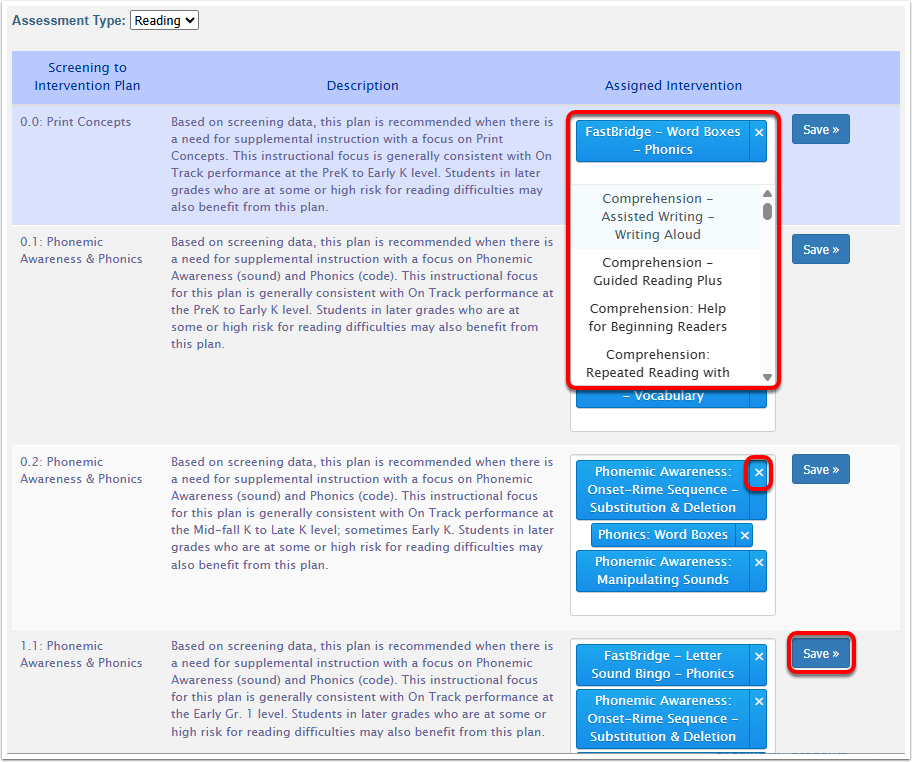The width and height of the screenshot is (912, 762).
Task: Click the Phonics: Word Boxes tag label
Action: click(x=663, y=535)
